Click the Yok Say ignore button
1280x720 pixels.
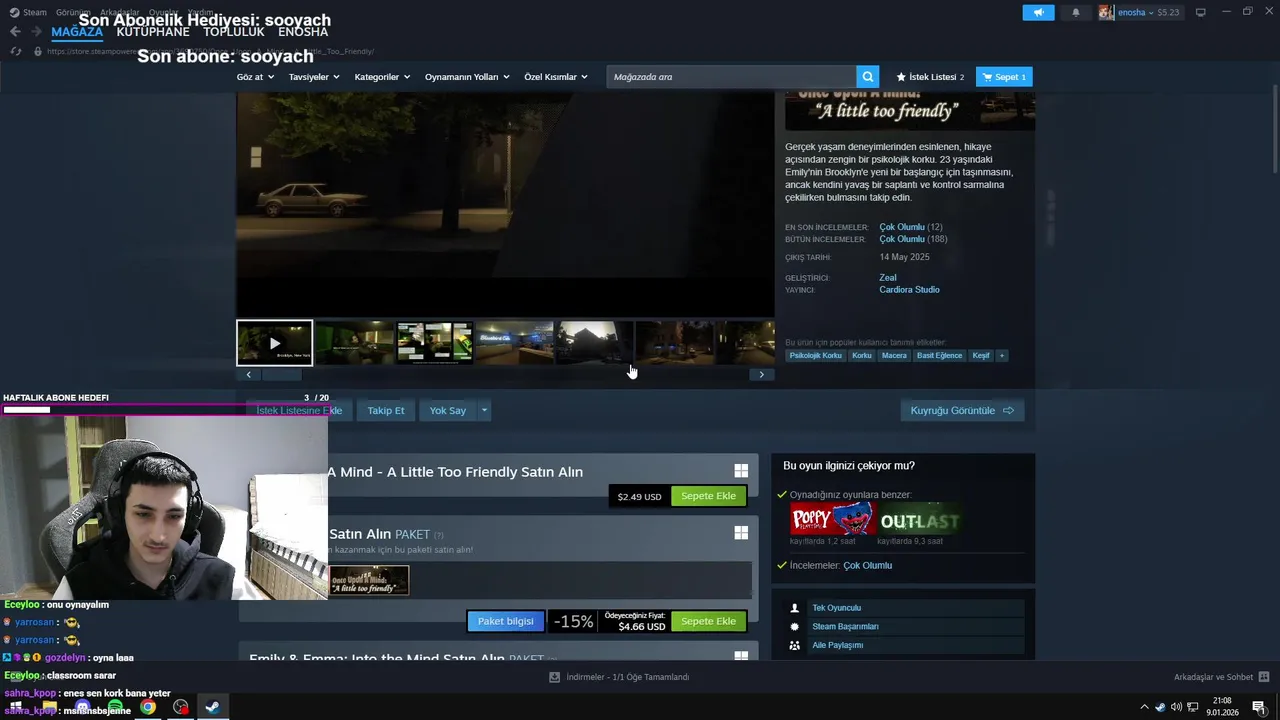click(448, 410)
